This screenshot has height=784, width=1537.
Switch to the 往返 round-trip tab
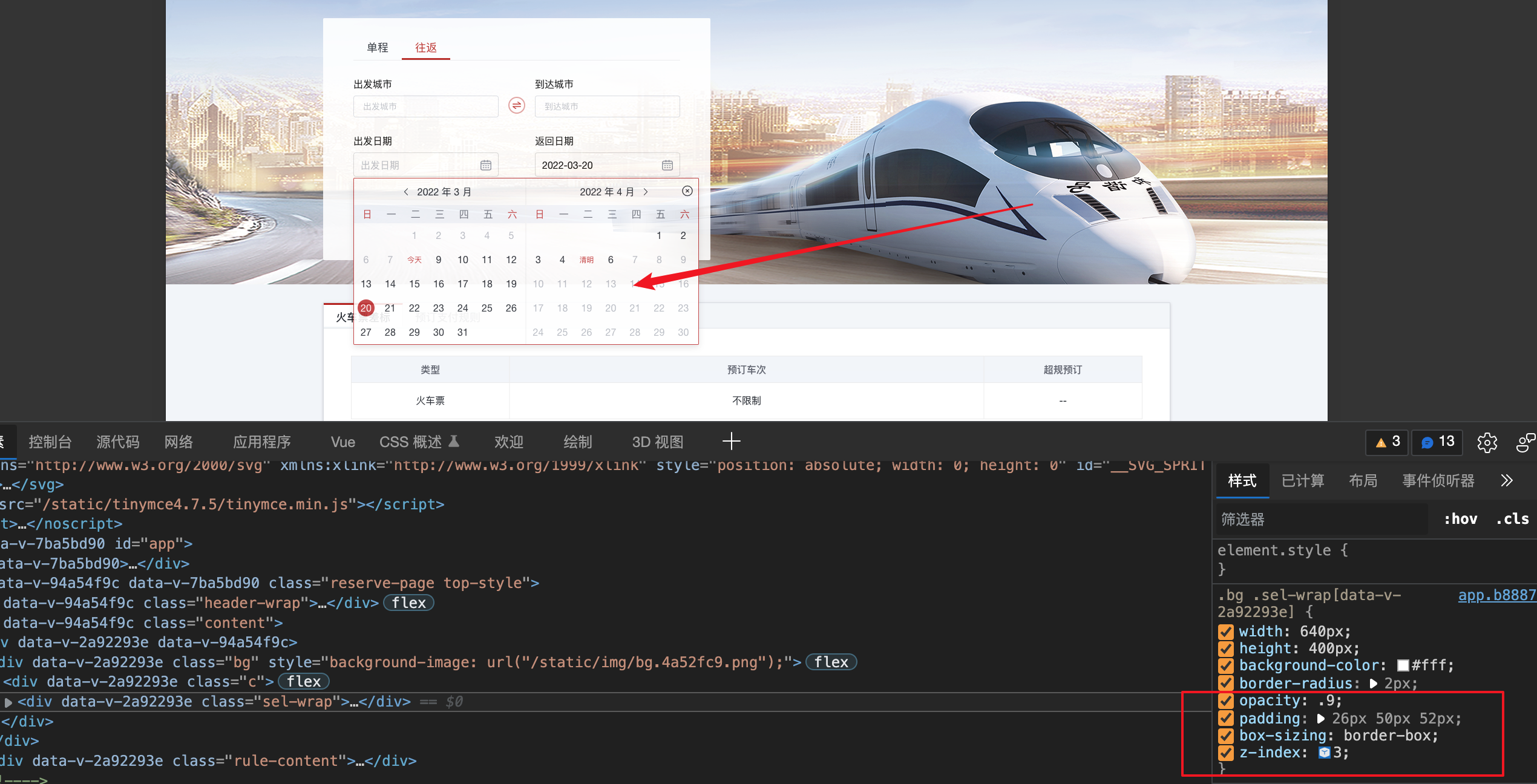(x=426, y=47)
